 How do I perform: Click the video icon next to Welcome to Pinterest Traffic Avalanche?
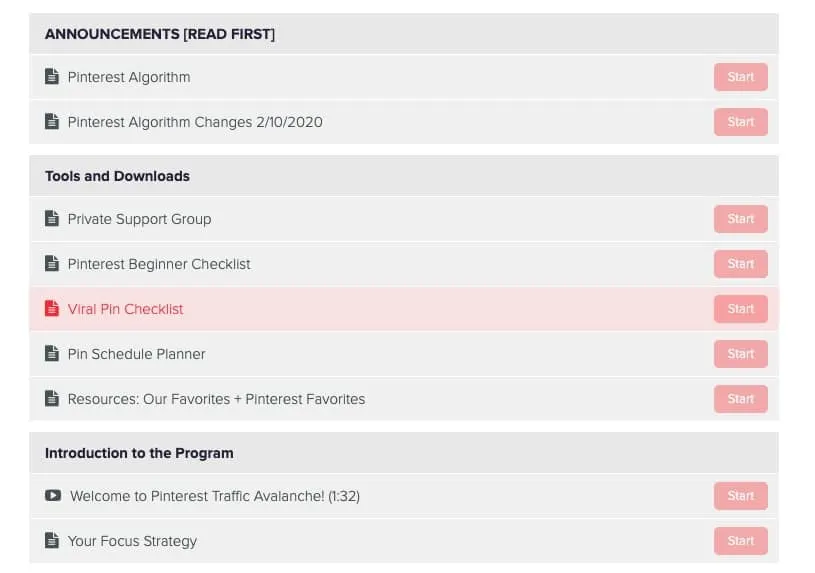[53, 496]
